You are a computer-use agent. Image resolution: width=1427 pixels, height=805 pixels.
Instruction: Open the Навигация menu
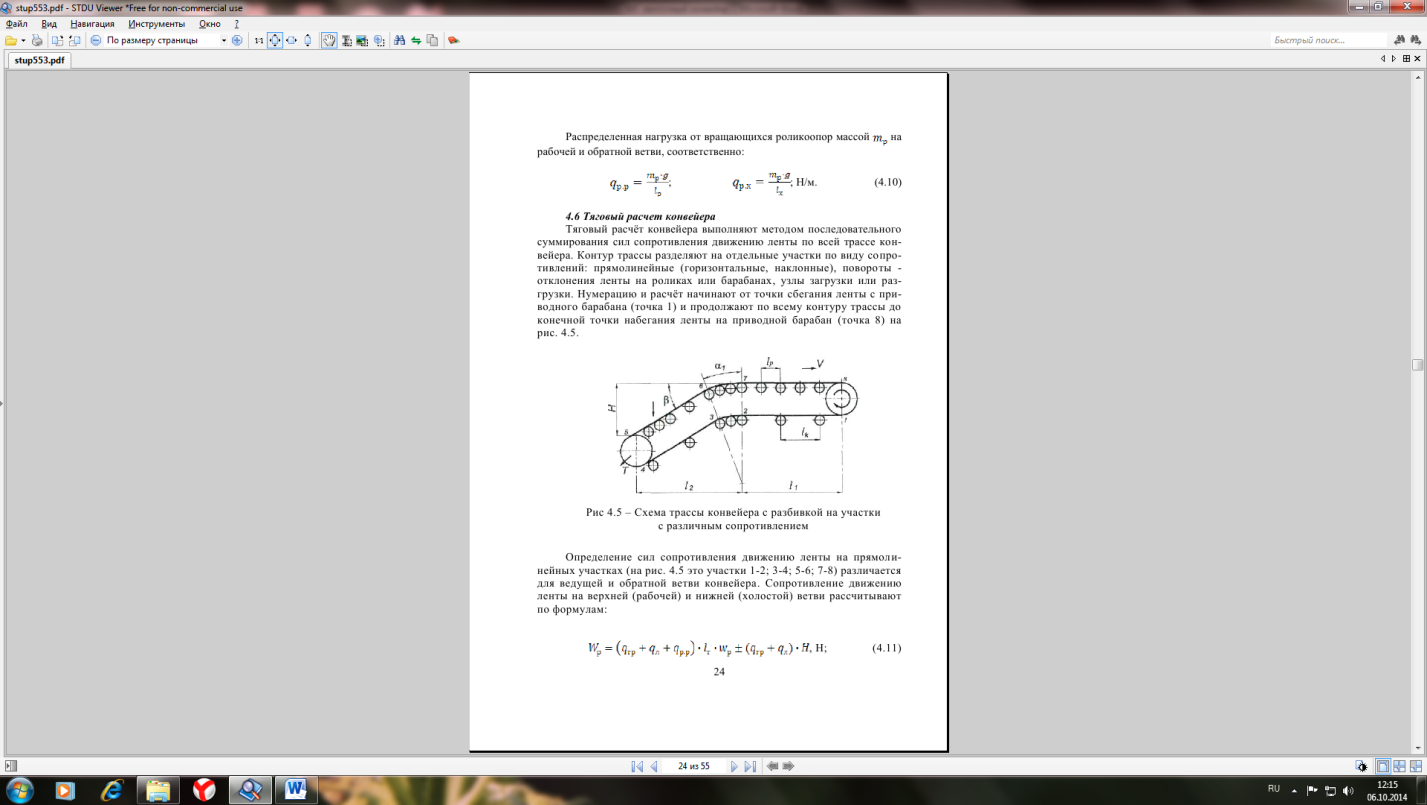(x=92, y=23)
